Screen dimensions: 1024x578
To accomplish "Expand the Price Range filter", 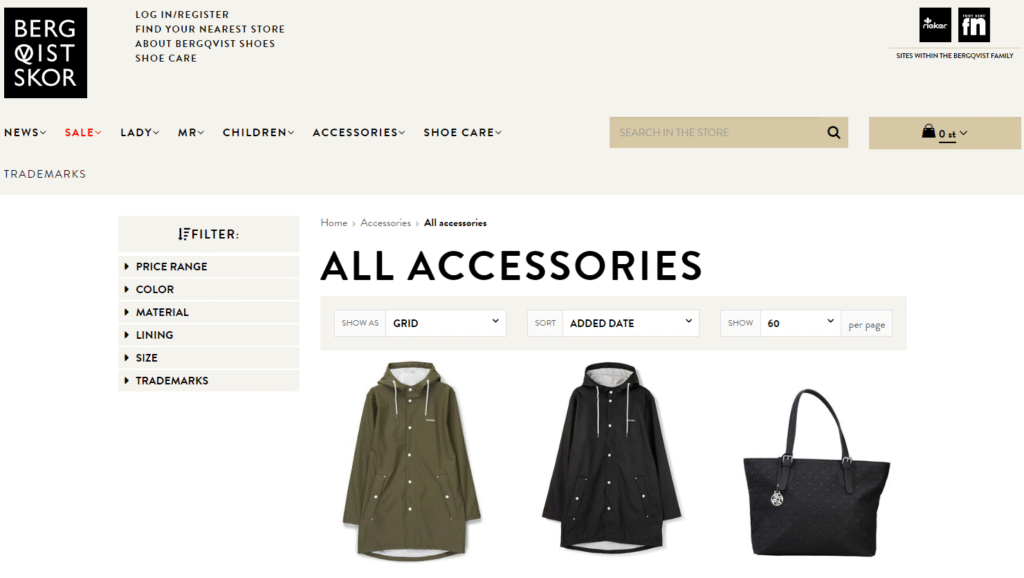I will pyautogui.click(x=209, y=266).
